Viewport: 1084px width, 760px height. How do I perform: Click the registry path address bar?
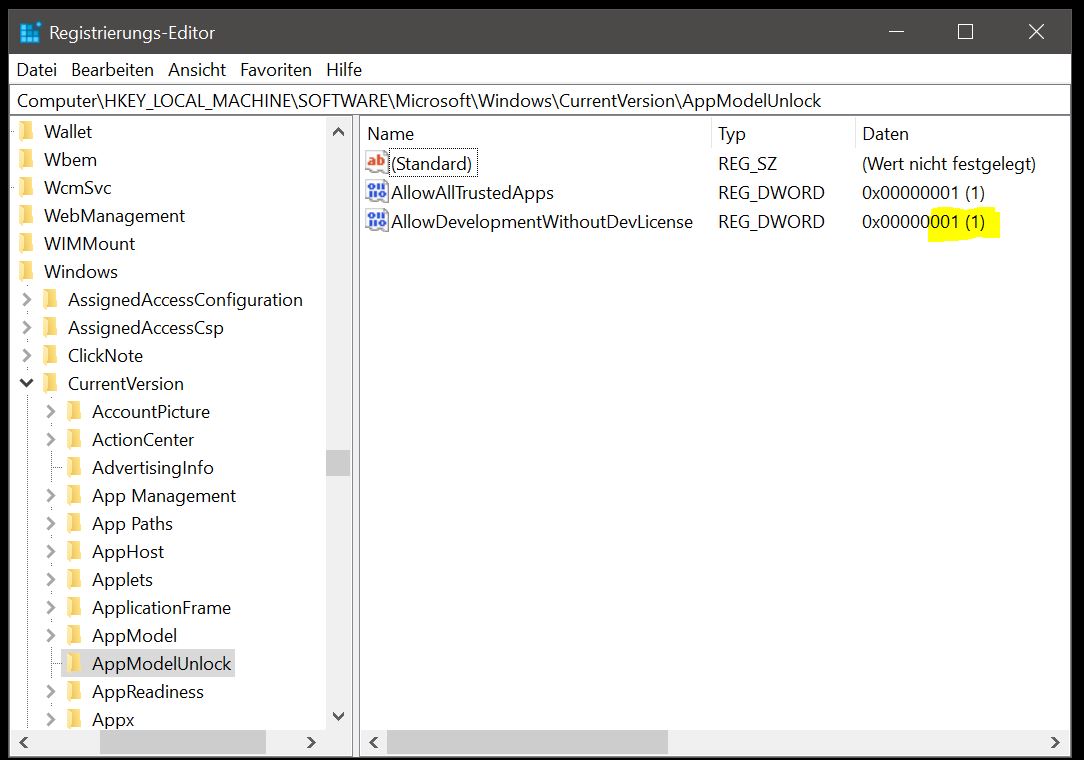(x=540, y=101)
